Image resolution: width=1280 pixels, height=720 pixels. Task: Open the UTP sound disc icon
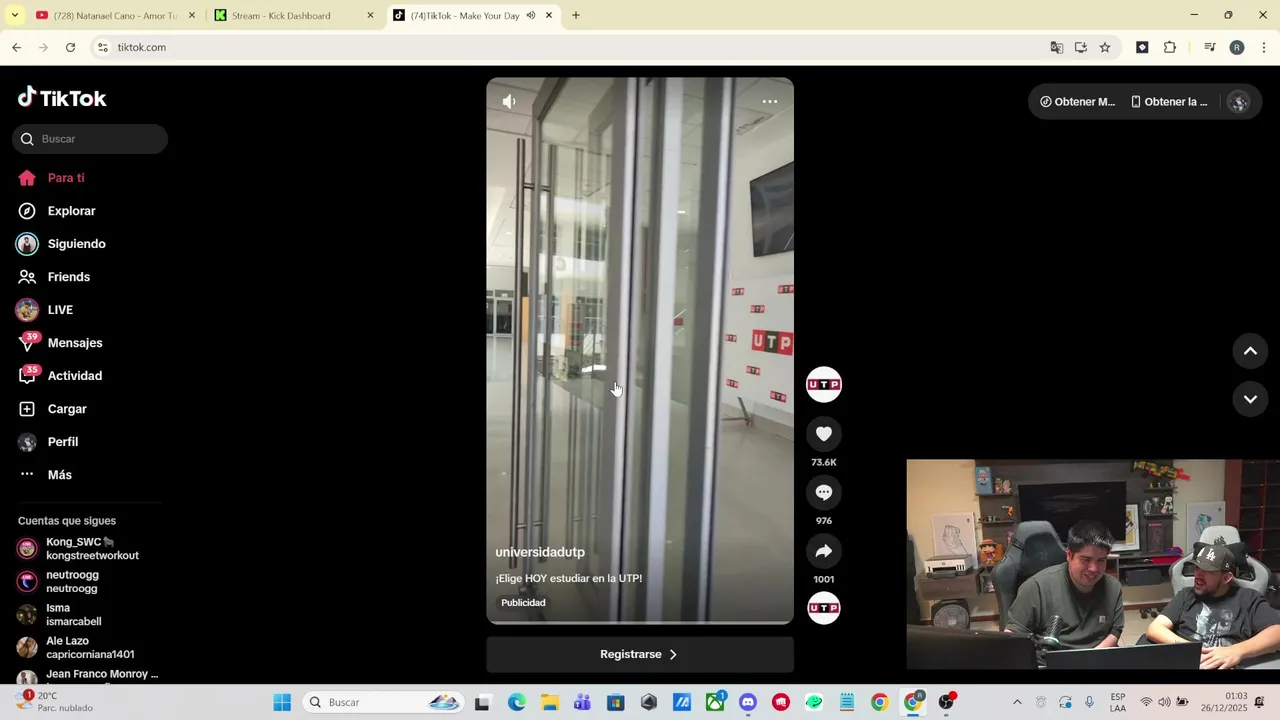point(824,608)
